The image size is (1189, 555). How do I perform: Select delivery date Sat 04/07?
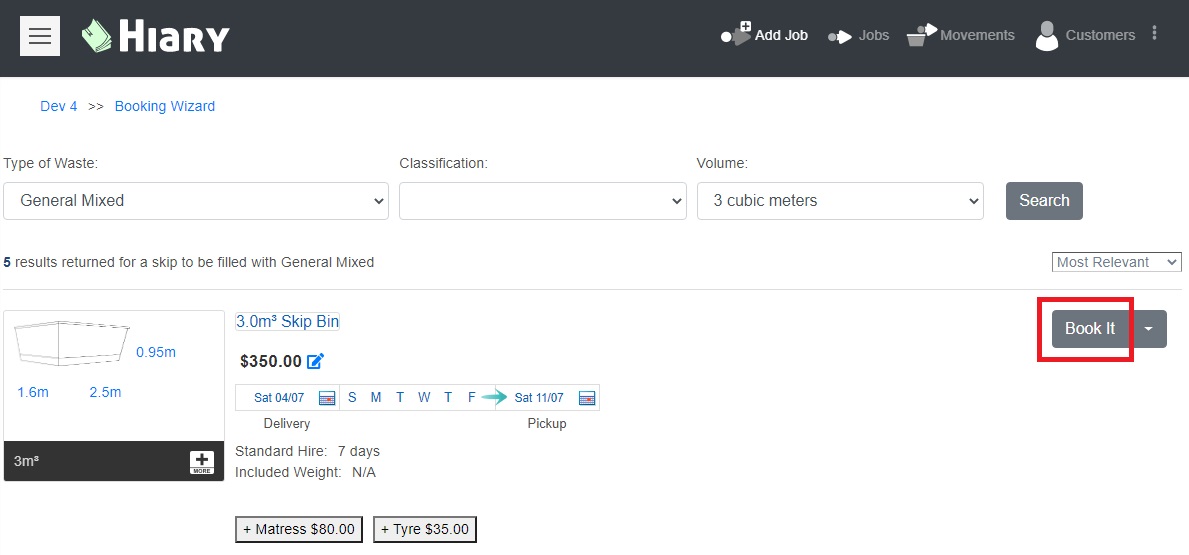pyautogui.click(x=279, y=397)
